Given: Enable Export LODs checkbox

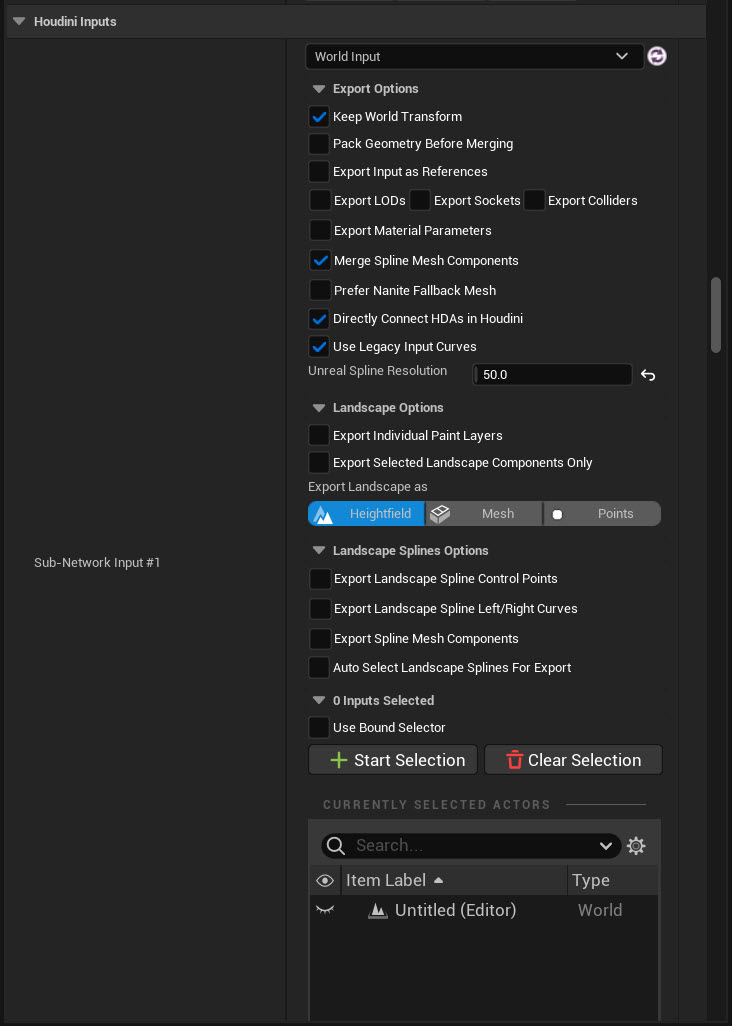Looking at the screenshot, I should point(320,200).
